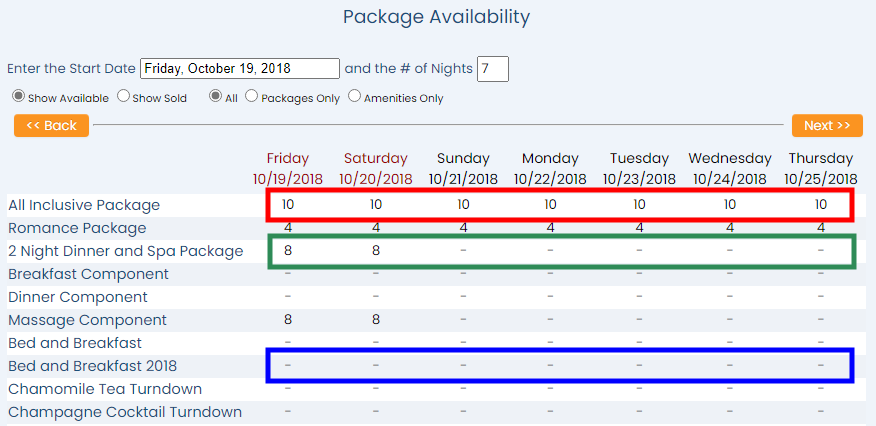Image resolution: width=876 pixels, height=426 pixels.
Task: Click Romance Package availability 4 on Sunday
Action: coord(463,228)
